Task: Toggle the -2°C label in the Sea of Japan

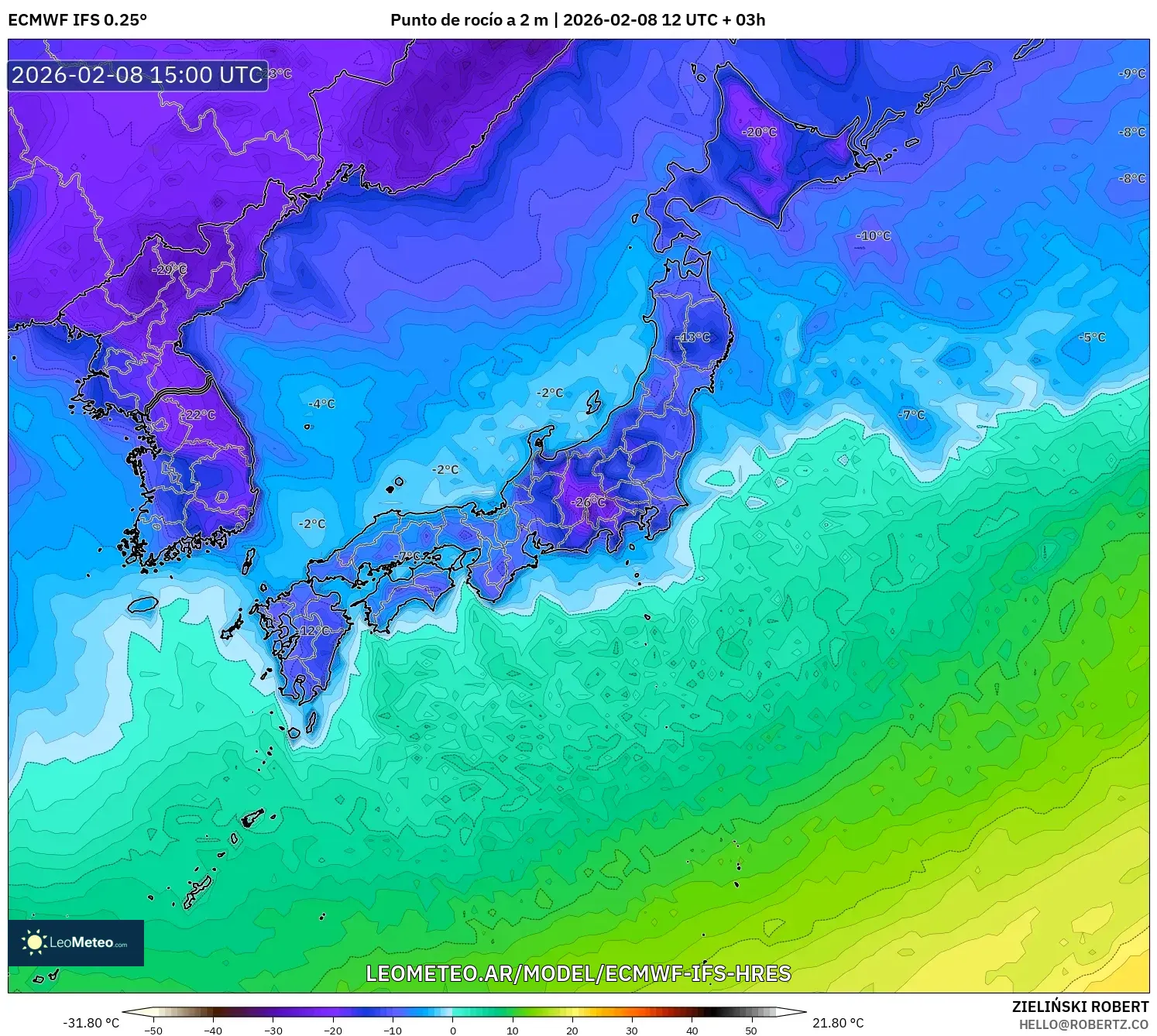Action: (445, 468)
